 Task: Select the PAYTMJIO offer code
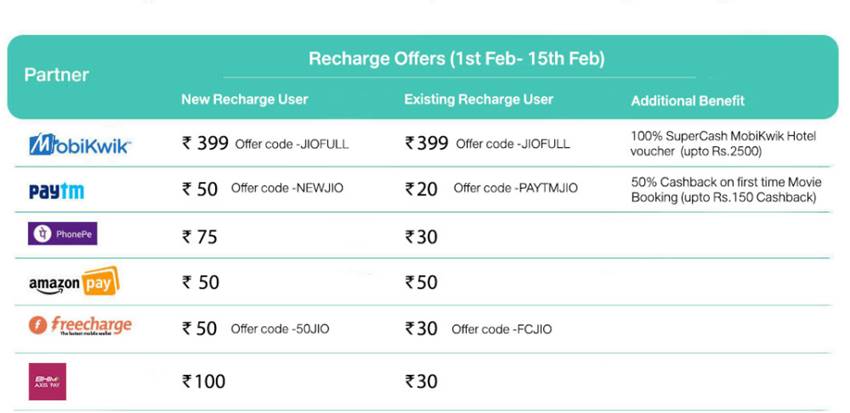coord(515,189)
